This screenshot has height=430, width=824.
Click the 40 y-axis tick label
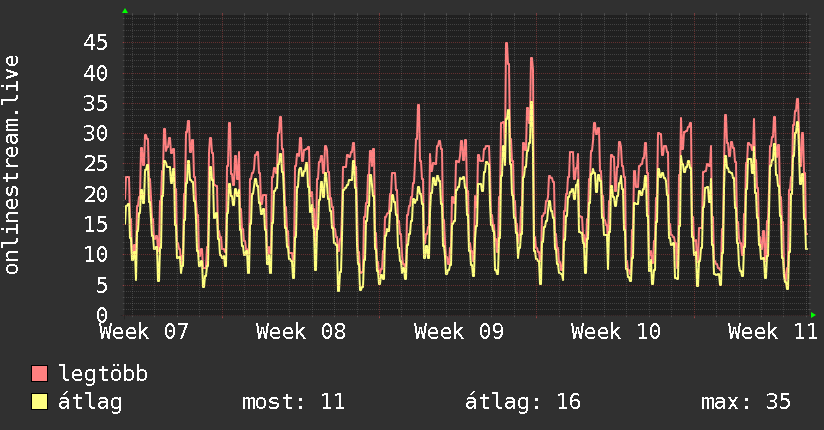pos(96,73)
